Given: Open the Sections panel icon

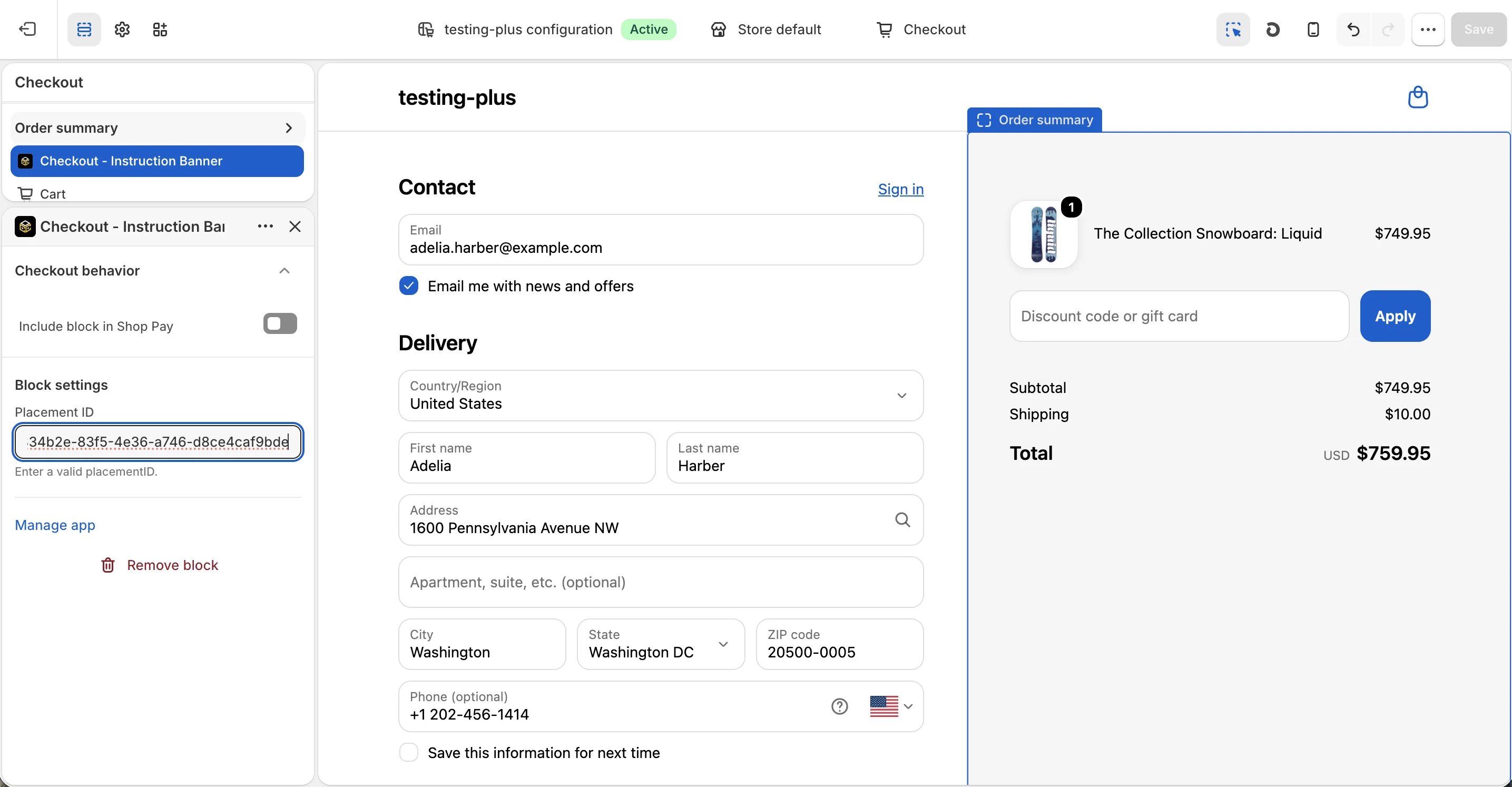Looking at the screenshot, I should point(84,29).
